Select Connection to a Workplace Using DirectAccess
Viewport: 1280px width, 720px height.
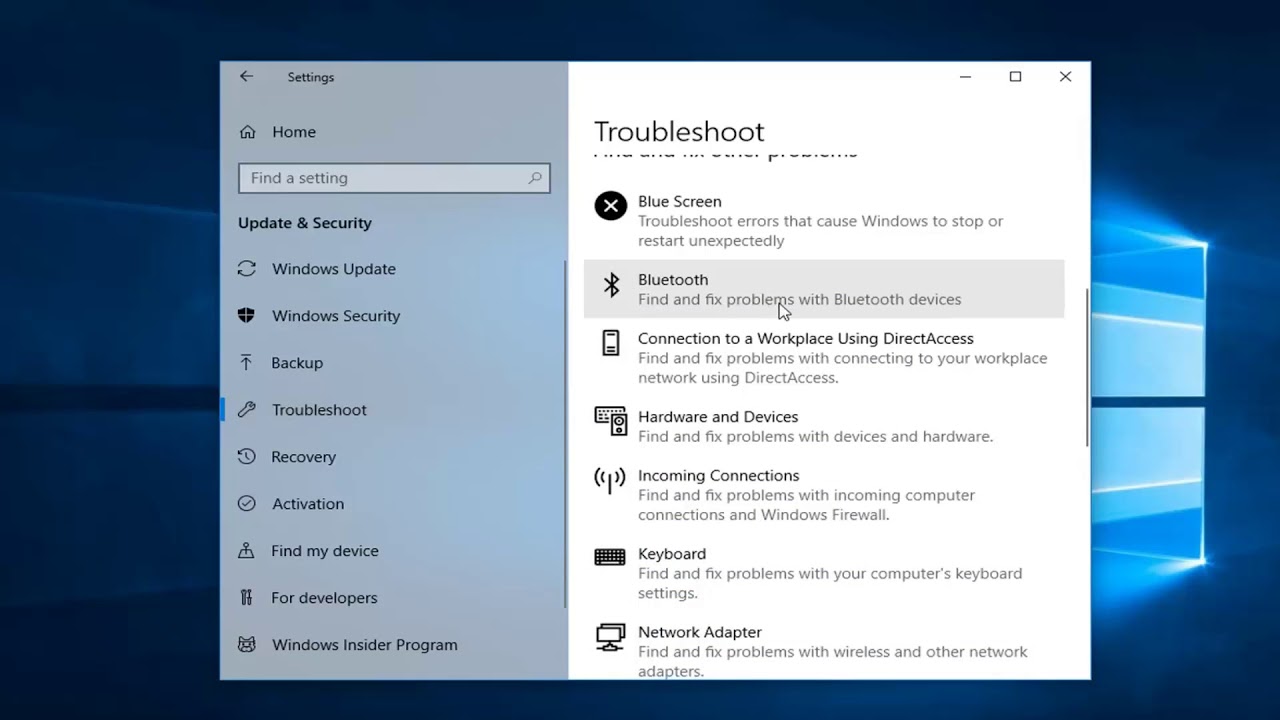(x=824, y=358)
